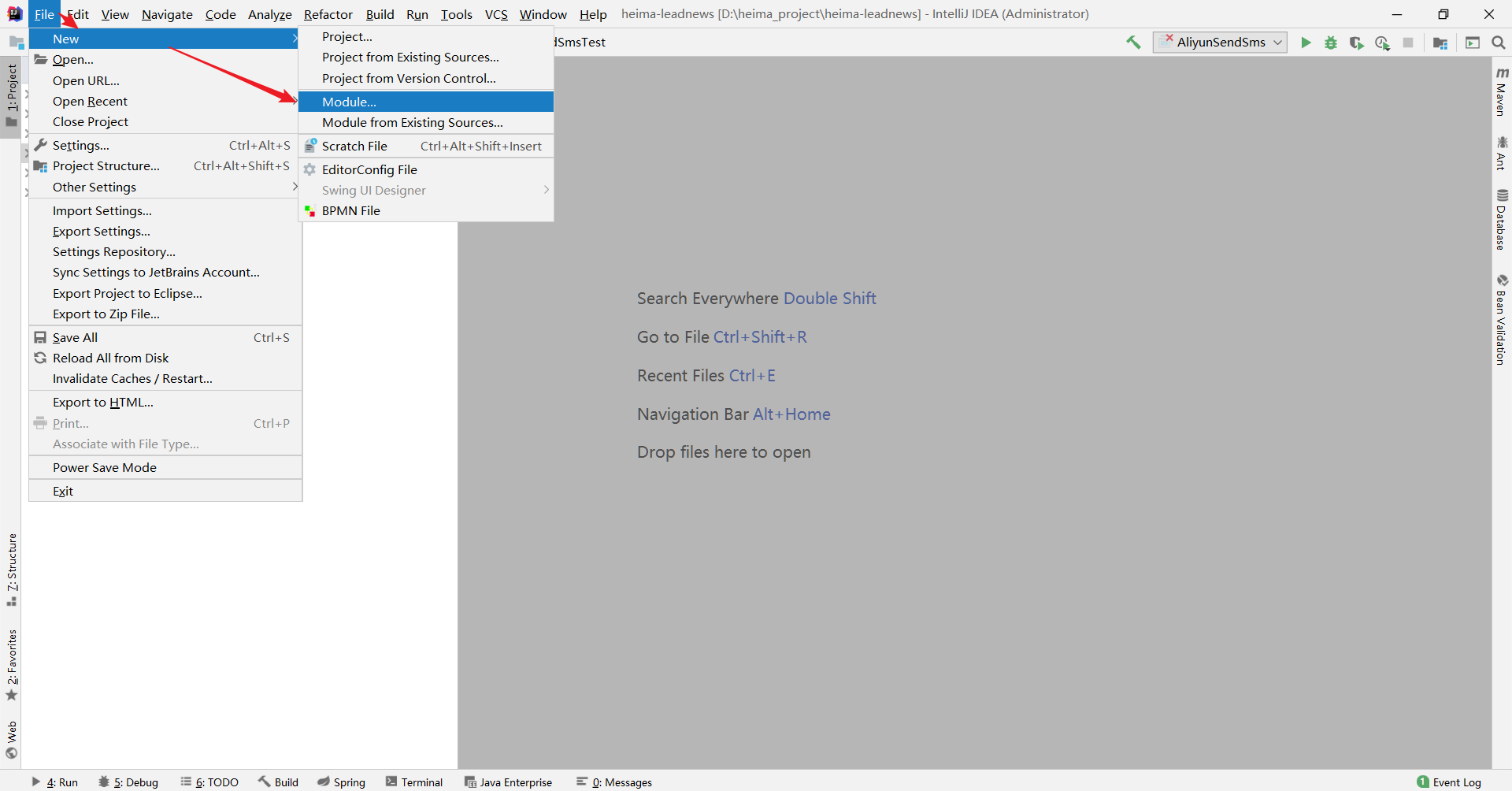The width and height of the screenshot is (1512, 791).
Task: Select Close Project
Action: click(x=164, y=121)
